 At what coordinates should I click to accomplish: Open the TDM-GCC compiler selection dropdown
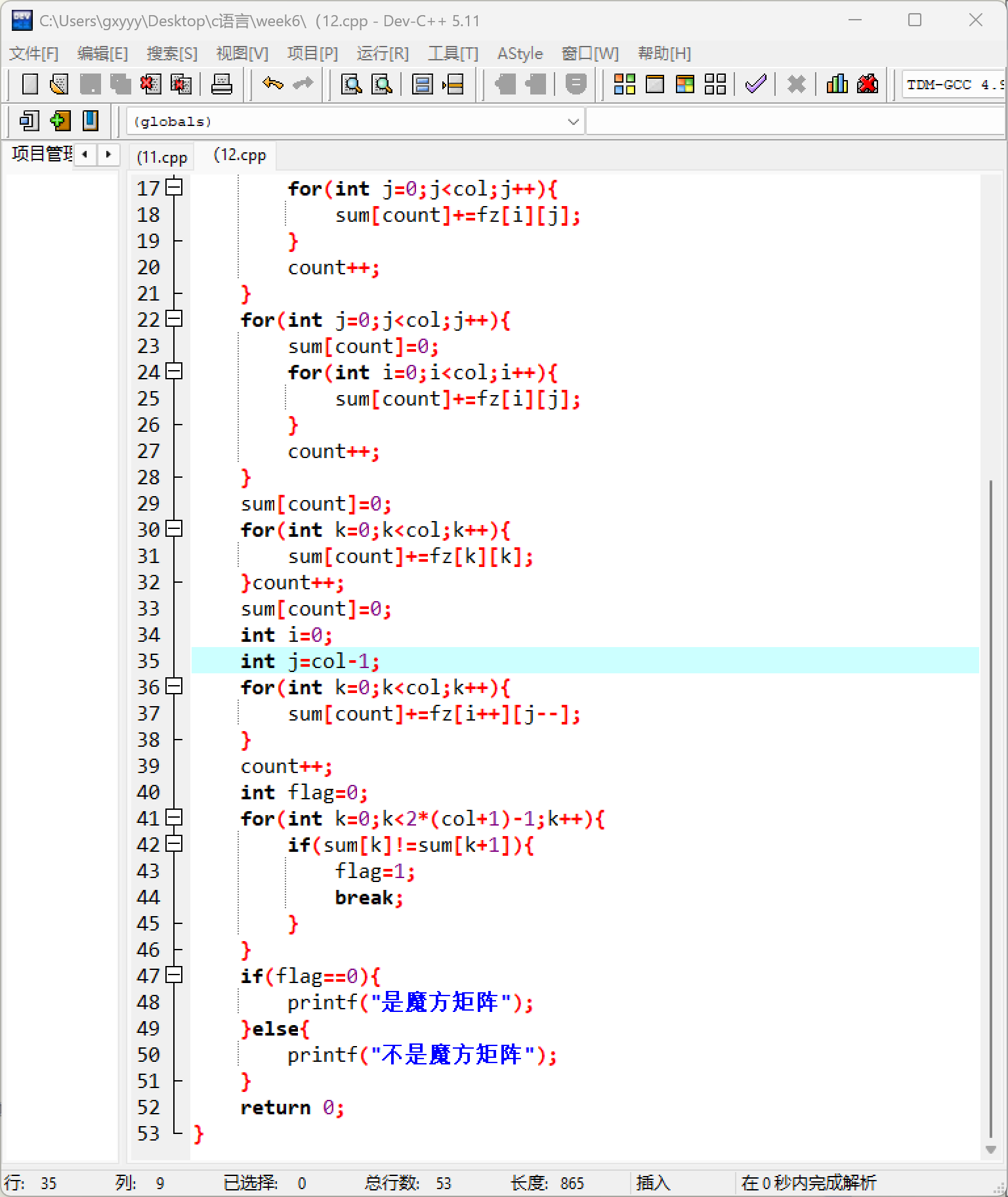[954, 84]
